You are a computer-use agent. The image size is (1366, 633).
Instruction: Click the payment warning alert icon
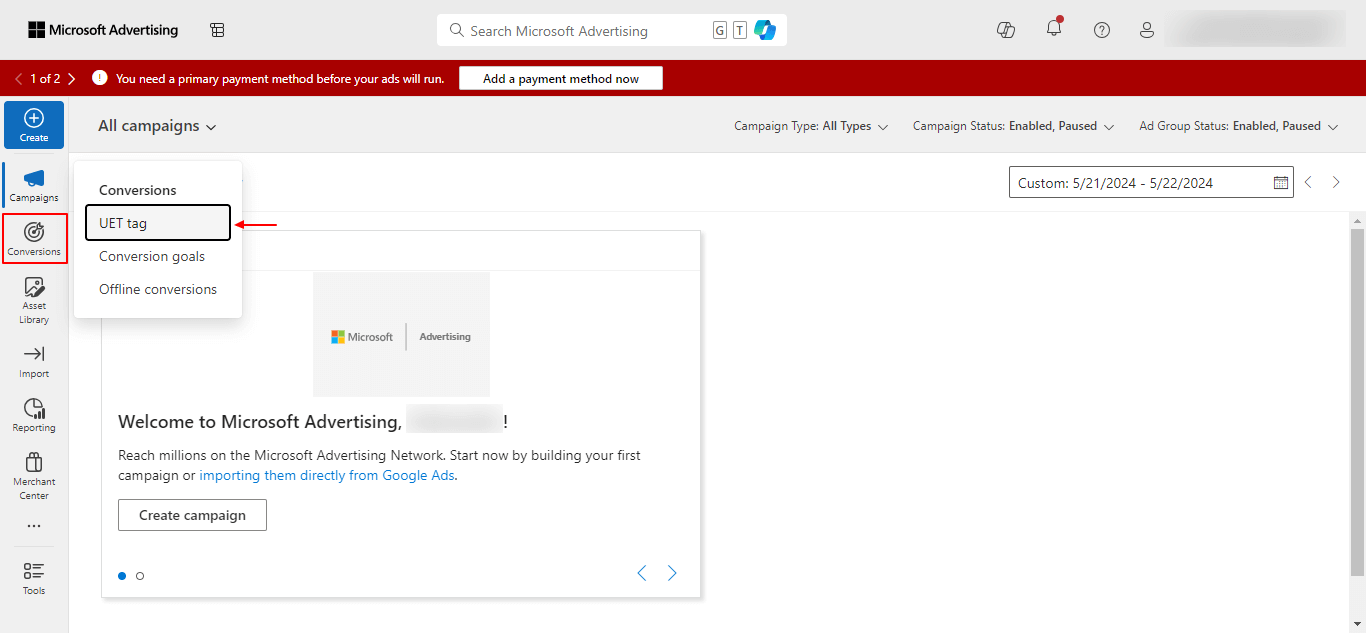(100, 78)
